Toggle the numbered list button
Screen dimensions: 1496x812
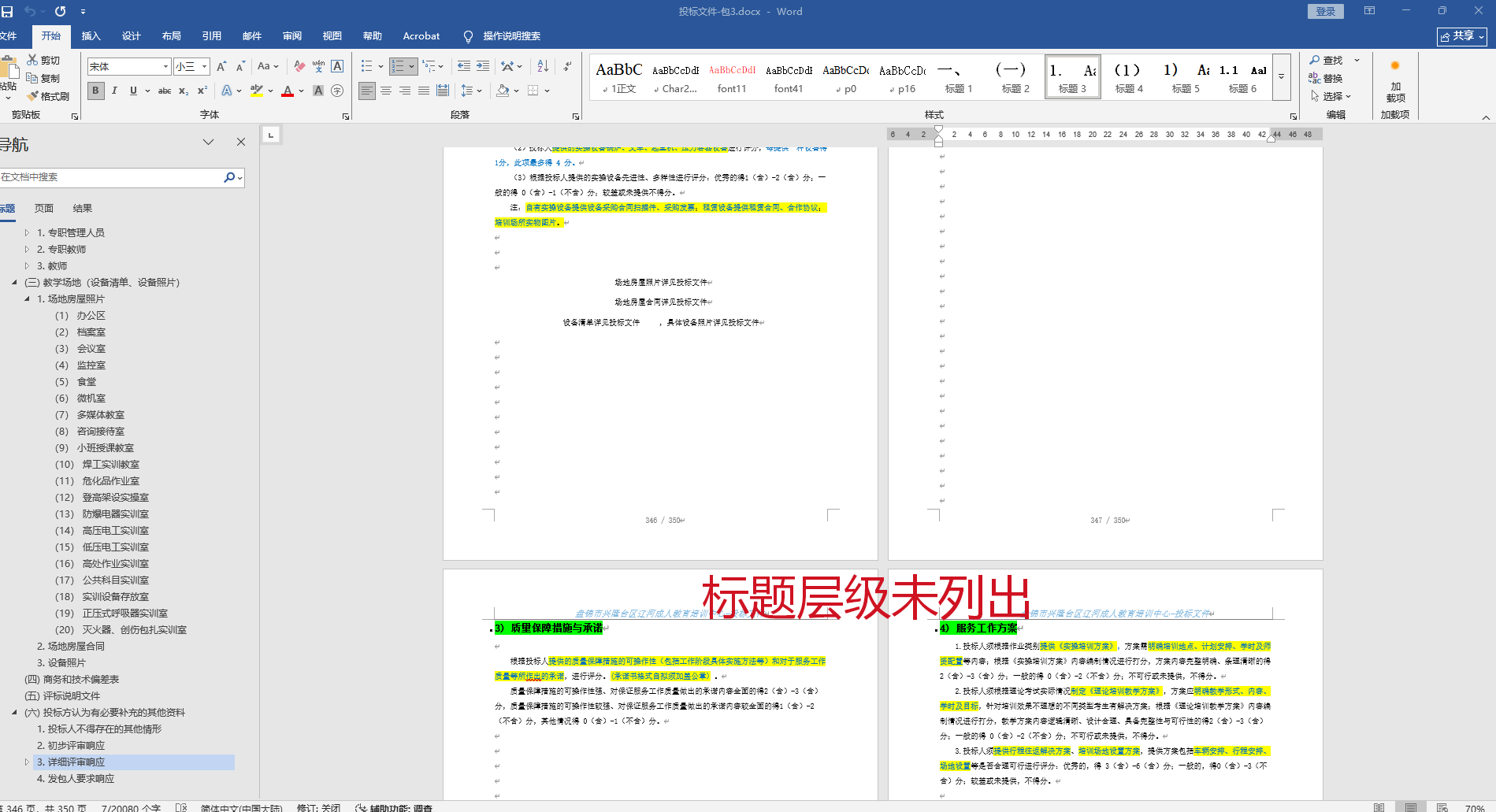[x=398, y=66]
